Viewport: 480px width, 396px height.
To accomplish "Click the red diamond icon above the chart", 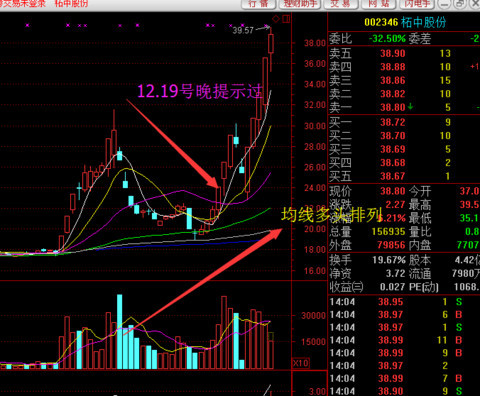I will [276, 19].
